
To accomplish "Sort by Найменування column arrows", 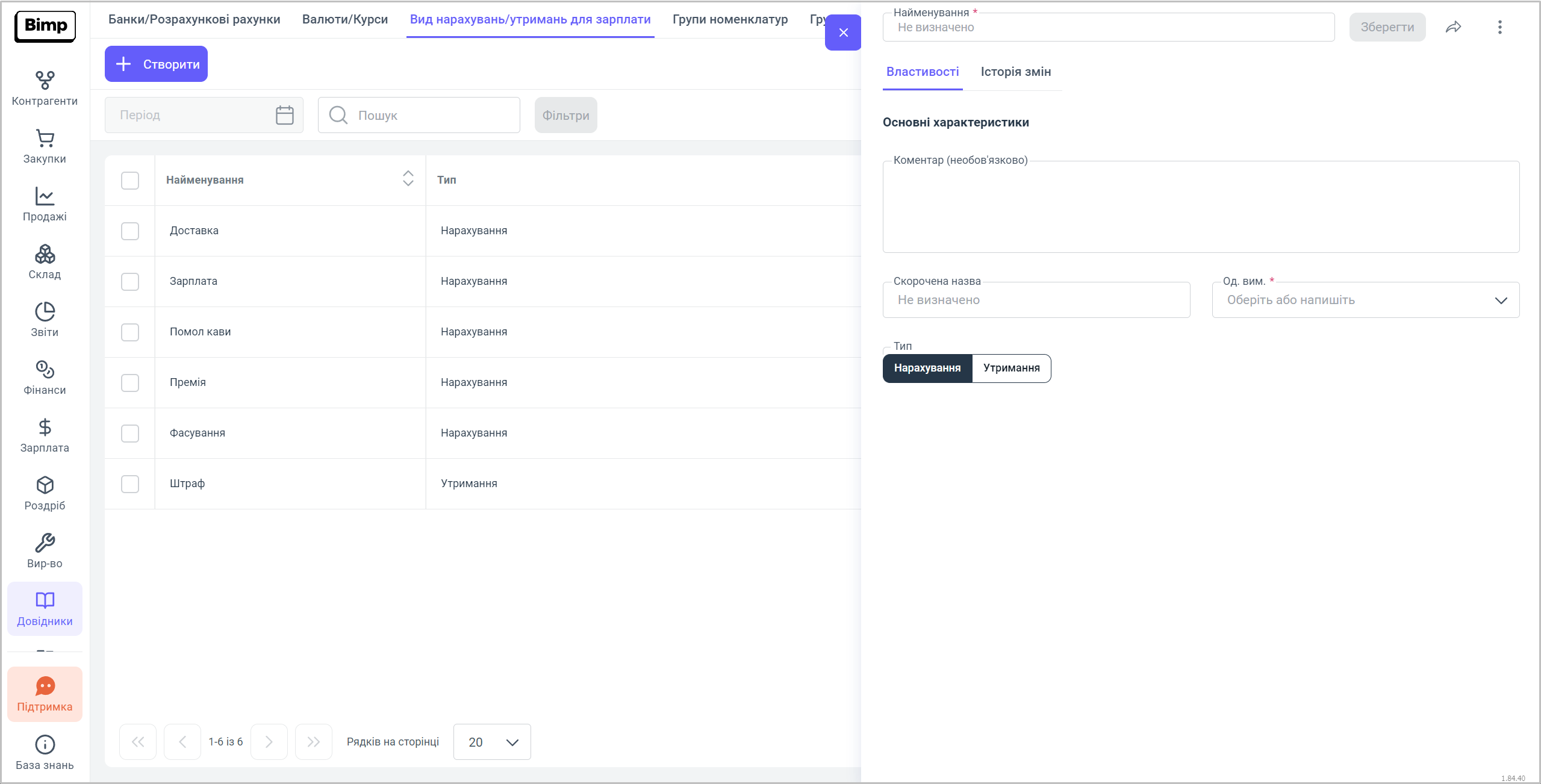I will point(408,179).
